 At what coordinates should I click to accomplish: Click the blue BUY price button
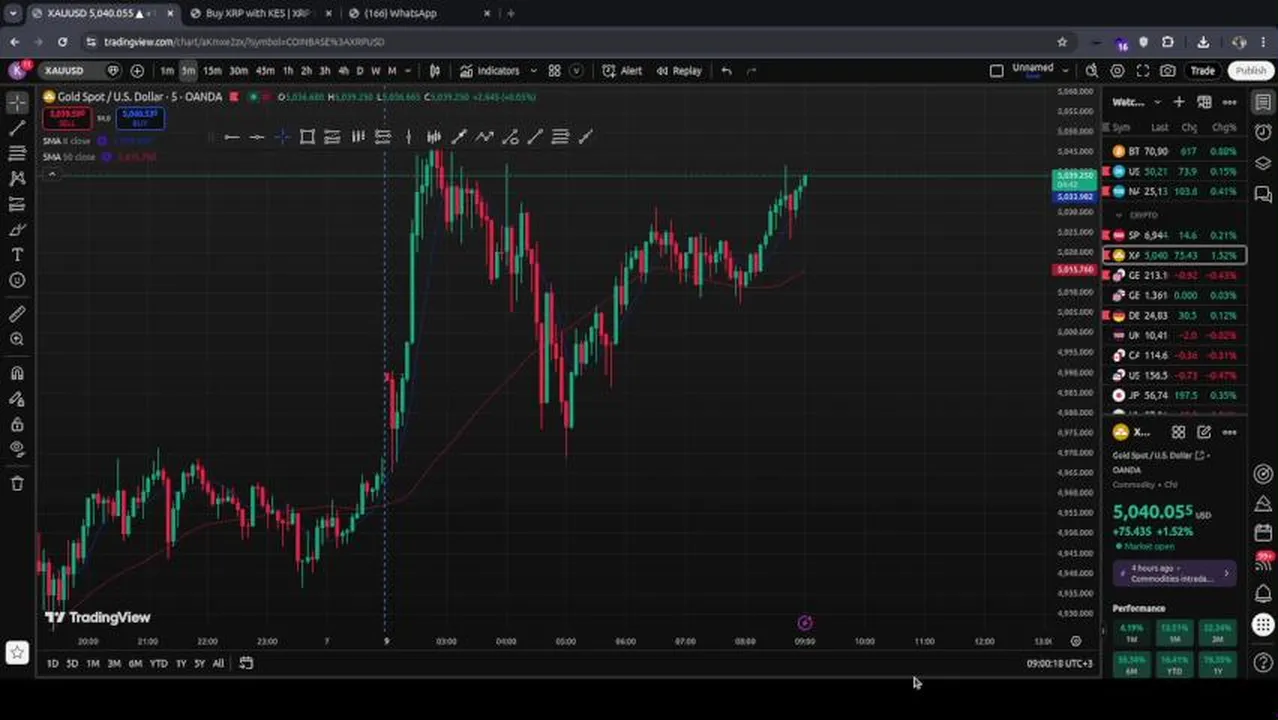click(139, 117)
